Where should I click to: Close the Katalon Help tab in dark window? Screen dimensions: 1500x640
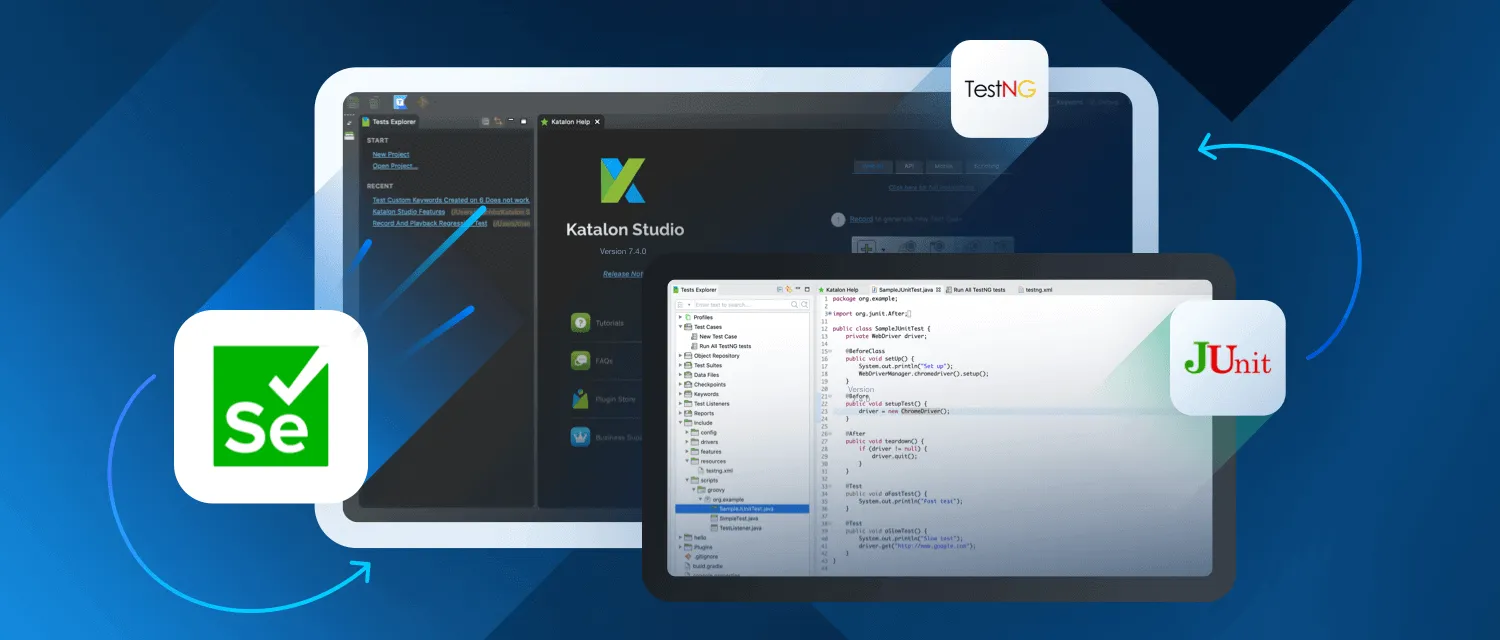click(598, 121)
